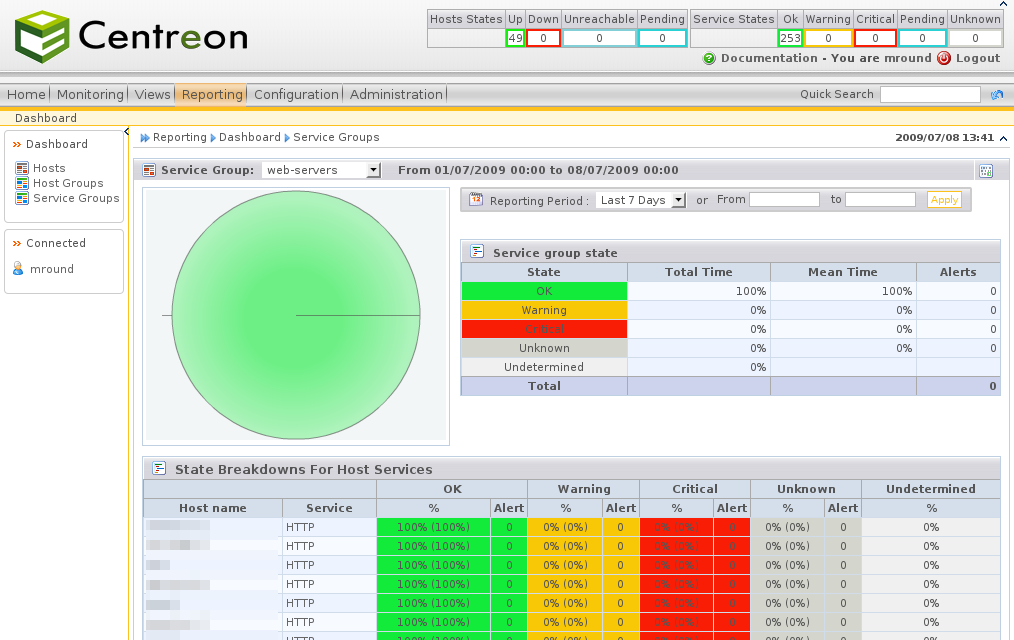Viewport: 1014px width, 640px height.
Task: Click the mround user icon
Action: (x=18, y=269)
